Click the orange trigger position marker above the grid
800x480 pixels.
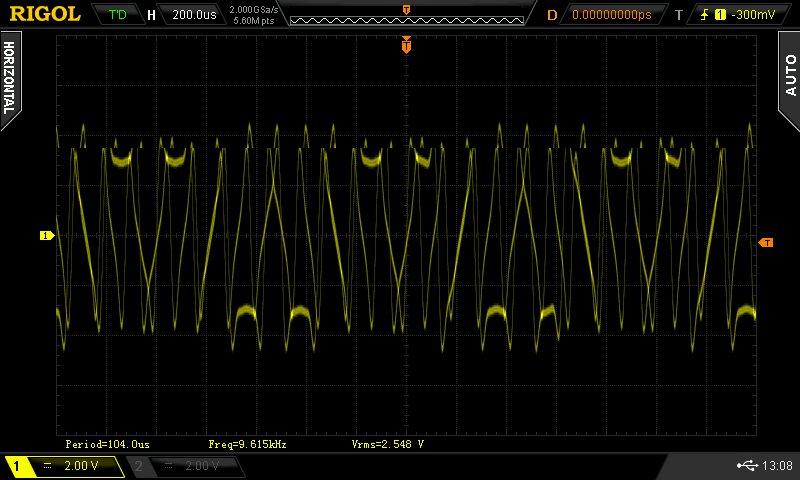click(406, 45)
